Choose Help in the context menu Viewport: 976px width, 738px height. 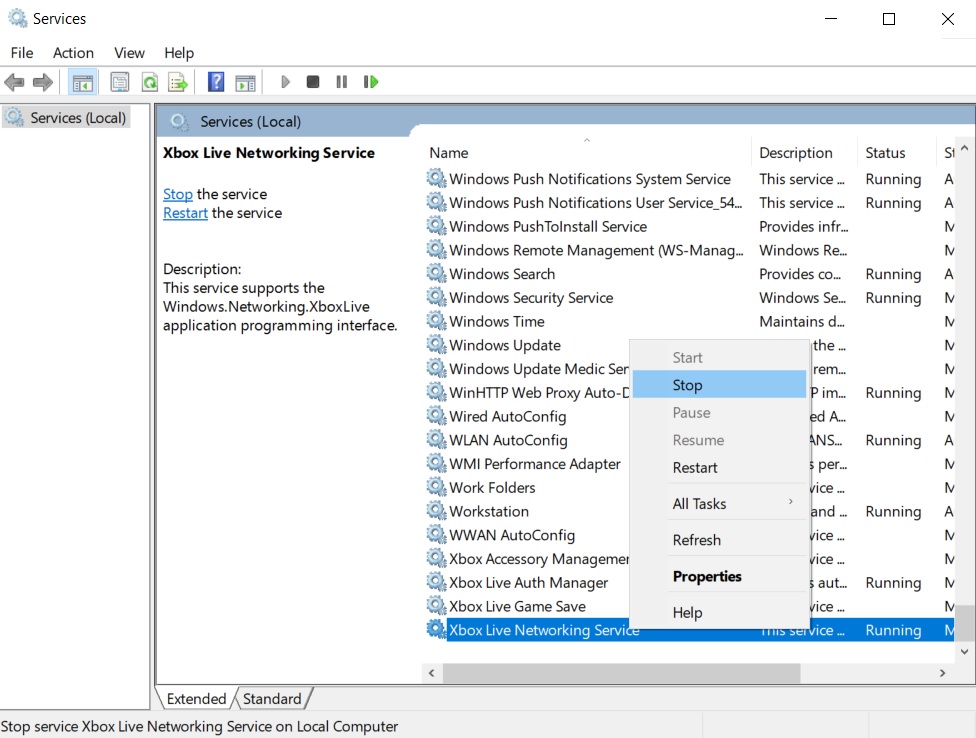720,612
